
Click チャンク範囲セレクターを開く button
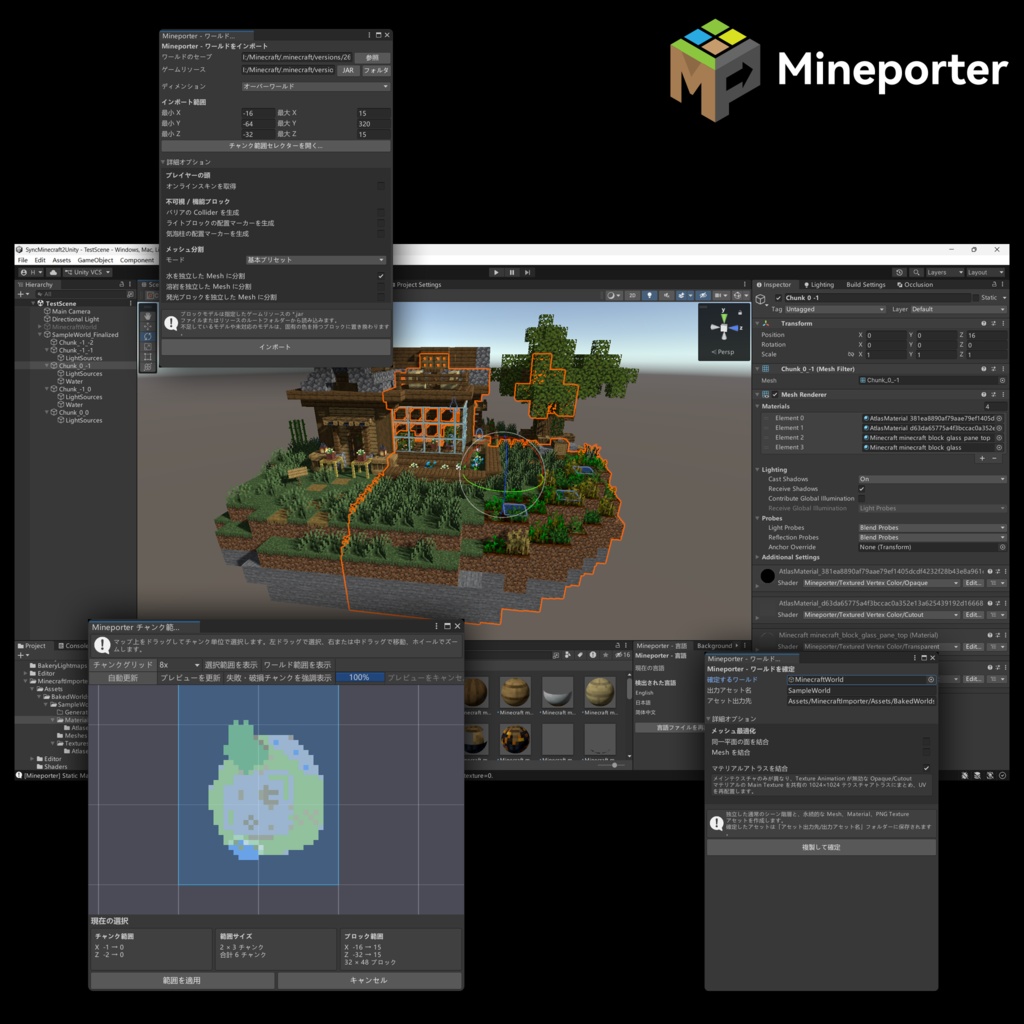coord(276,146)
